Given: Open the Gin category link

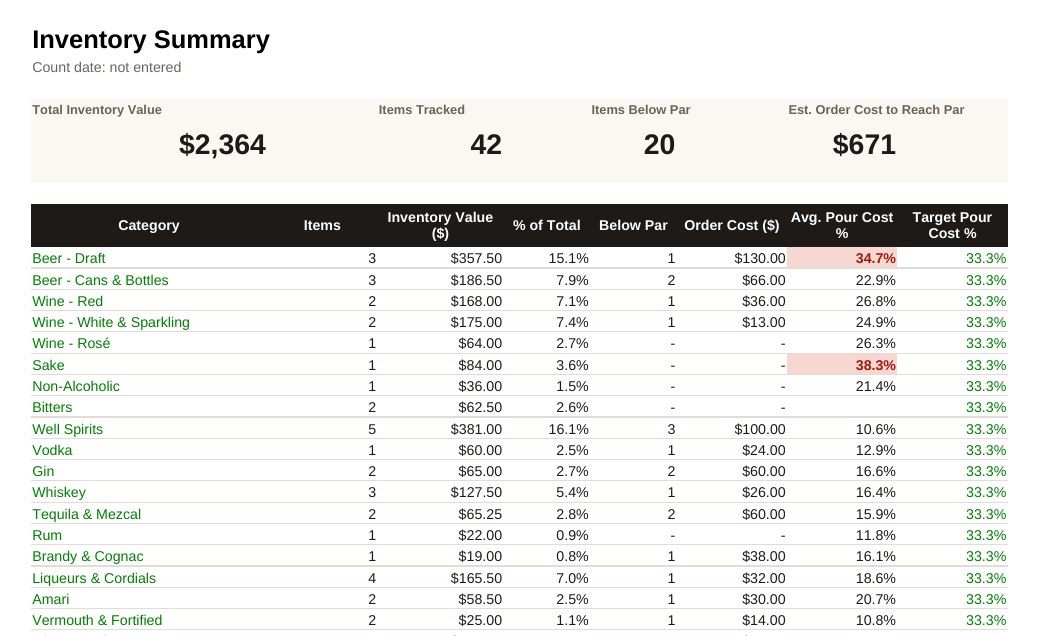Looking at the screenshot, I should point(43,471).
